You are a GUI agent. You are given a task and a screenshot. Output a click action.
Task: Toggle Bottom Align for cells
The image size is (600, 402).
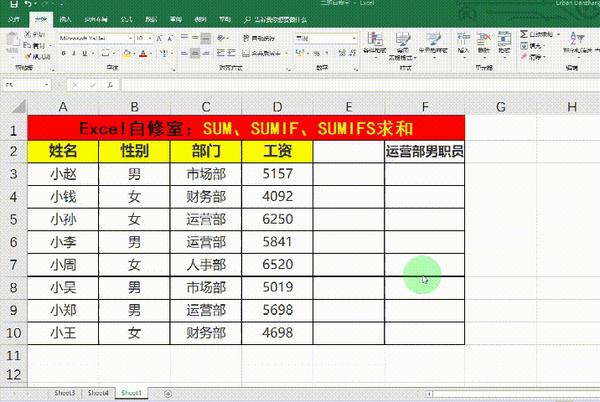click(206, 38)
